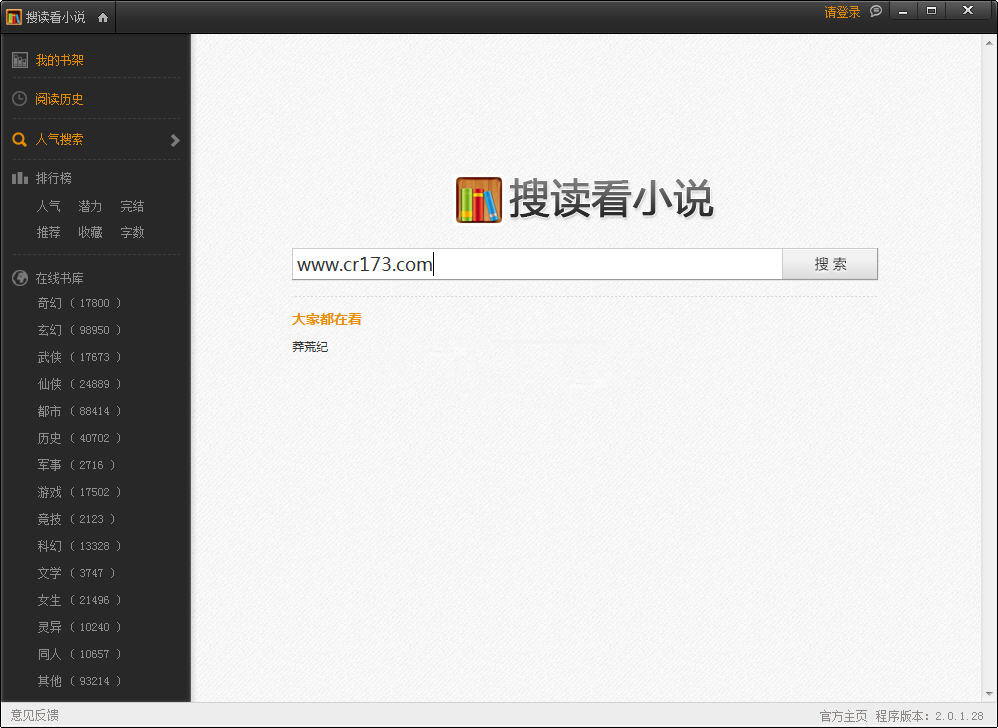Image resolution: width=998 pixels, height=728 pixels.
Task: Open the 推荐 ranking category
Action: pos(48,232)
